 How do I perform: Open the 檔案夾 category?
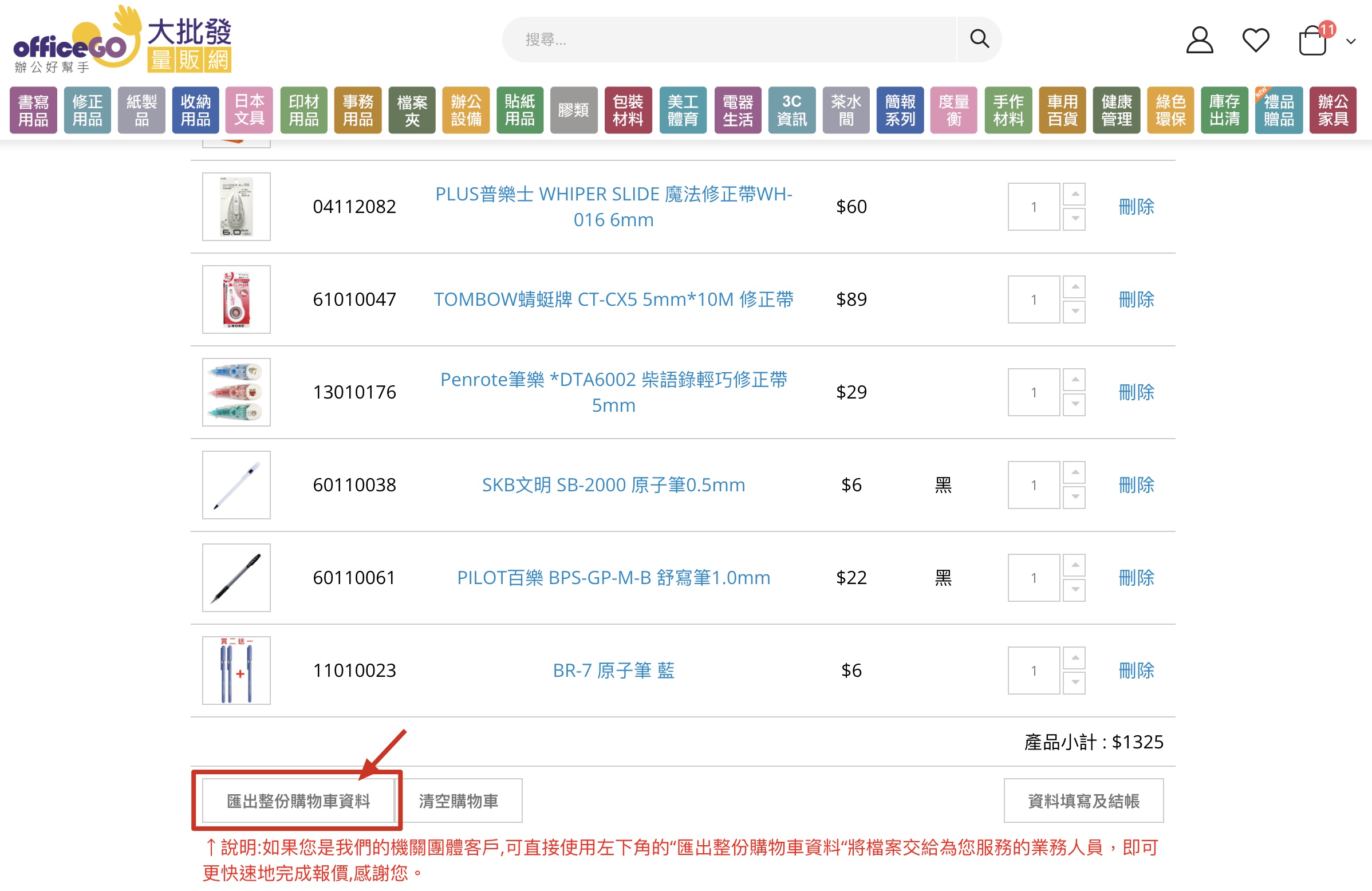412,110
